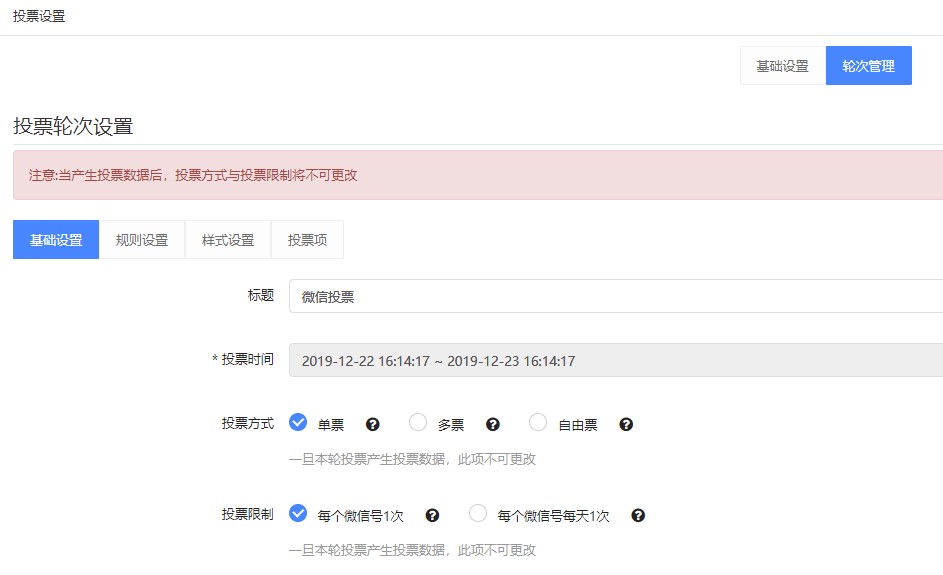
Task: Click the top-right 基础设置 button
Action: click(x=782, y=66)
